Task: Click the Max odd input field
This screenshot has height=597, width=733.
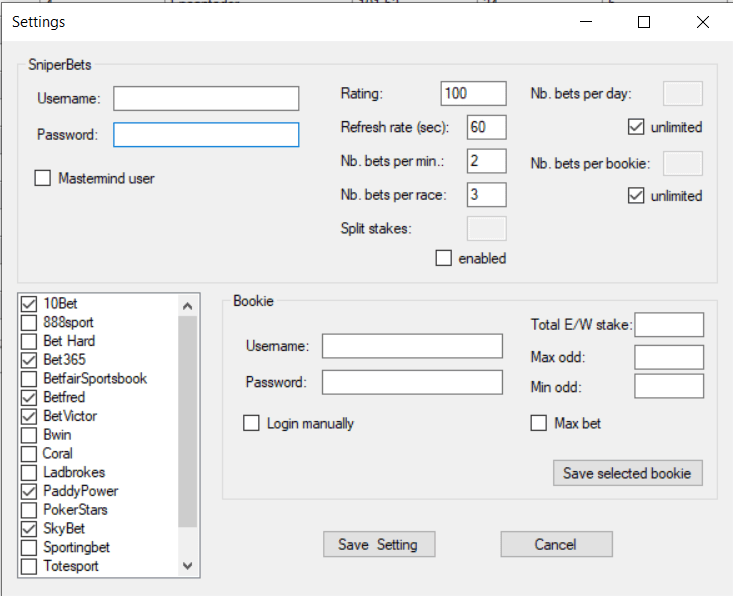Action: (x=668, y=357)
